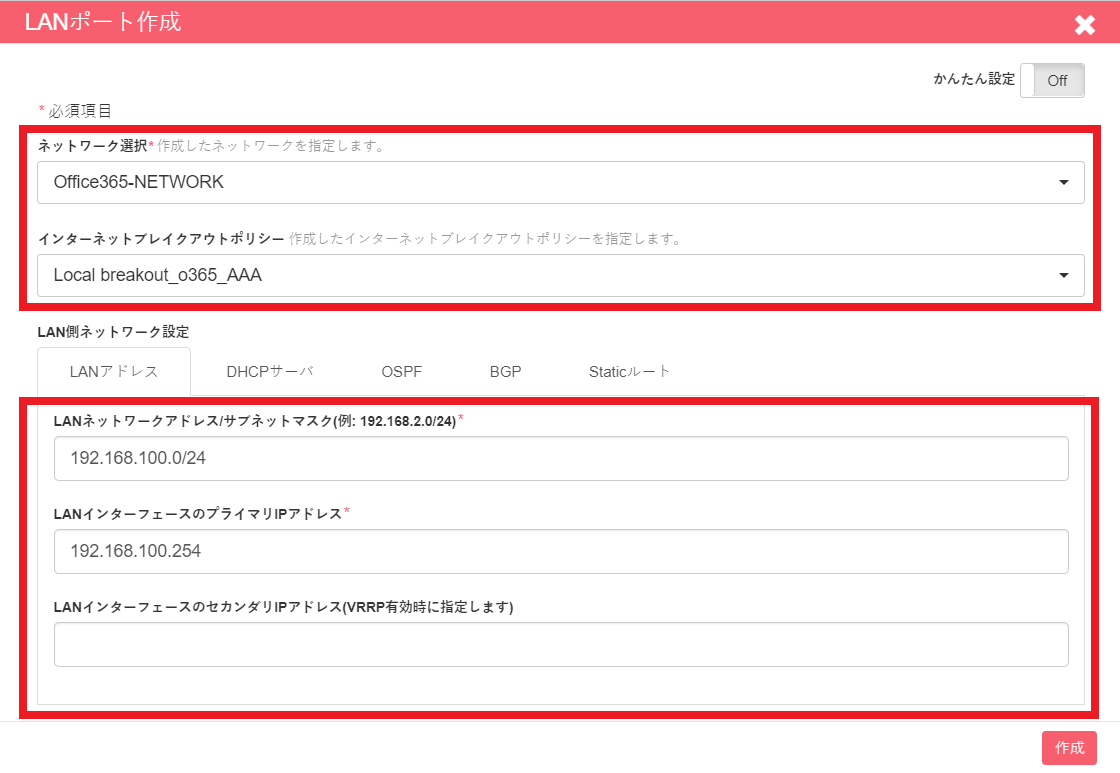View the Staticルート tab
The height and width of the screenshot is (773, 1120).
click(629, 370)
